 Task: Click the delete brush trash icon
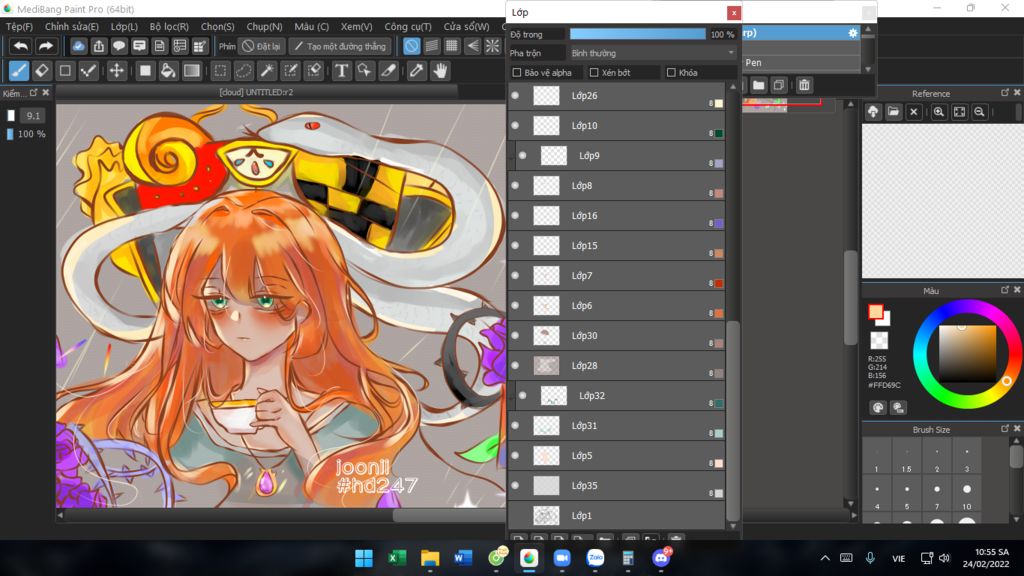tap(805, 85)
